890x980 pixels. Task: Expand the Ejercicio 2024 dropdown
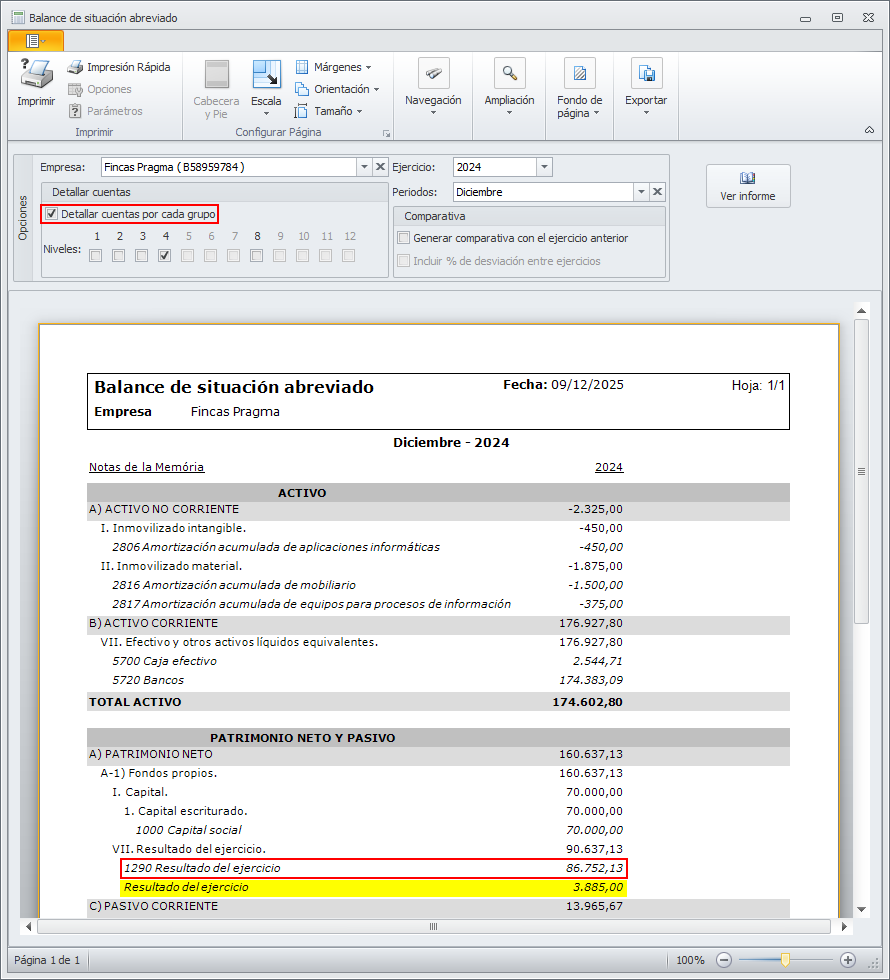pyautogui.click(x=544, y=167)
